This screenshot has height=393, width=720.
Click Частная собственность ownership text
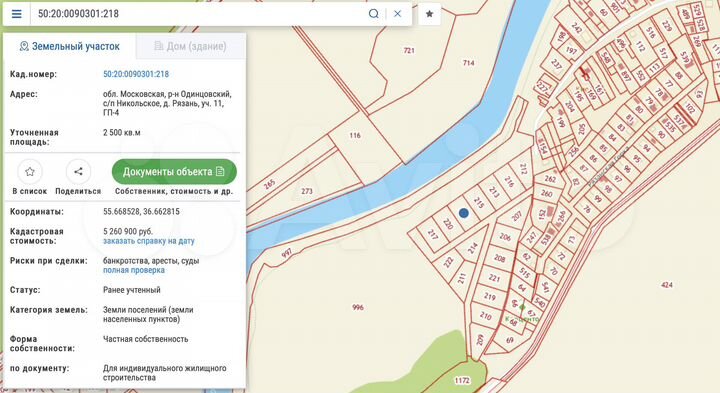click(x=146, y=339)
